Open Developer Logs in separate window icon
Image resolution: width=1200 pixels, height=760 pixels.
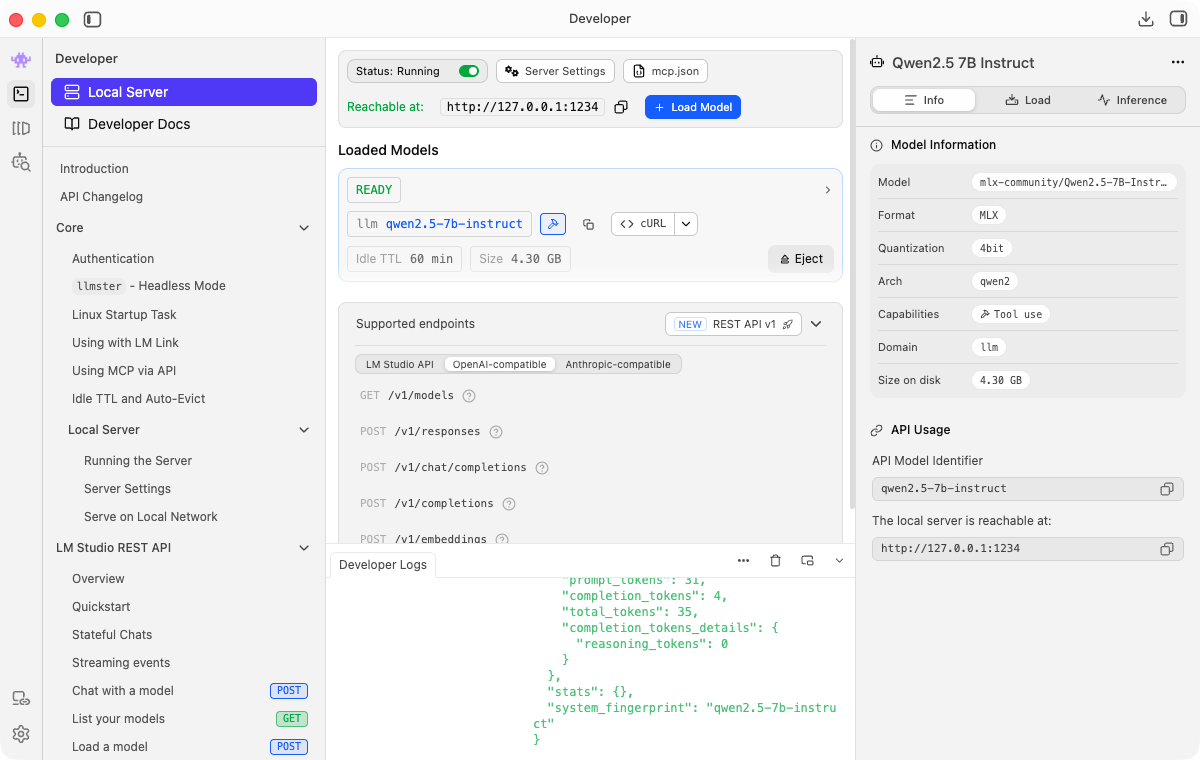807,561
